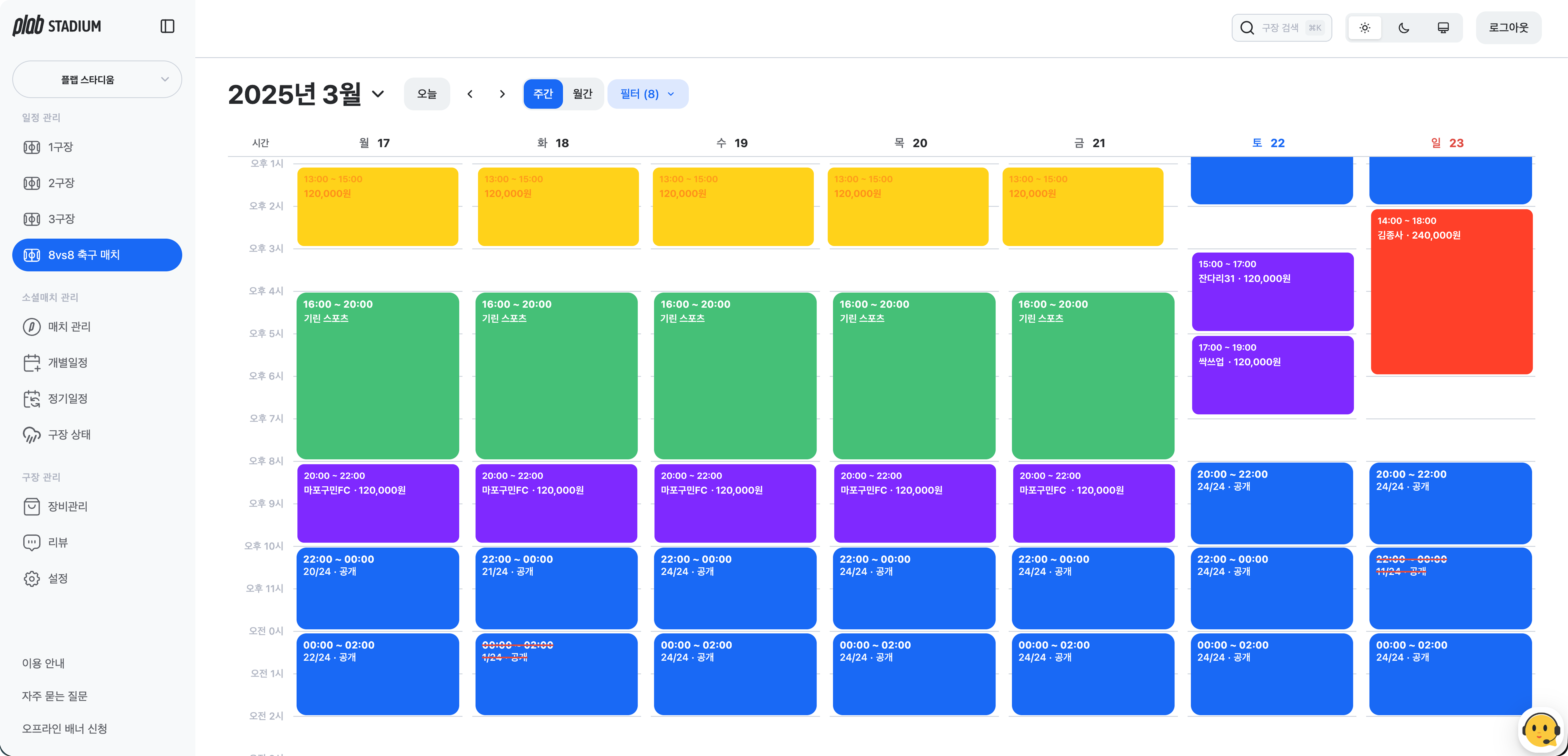This screenshot has width=1568, height=756.
Task: Click the 리뷰 speech bubble icon
Action: click(32, 542)
